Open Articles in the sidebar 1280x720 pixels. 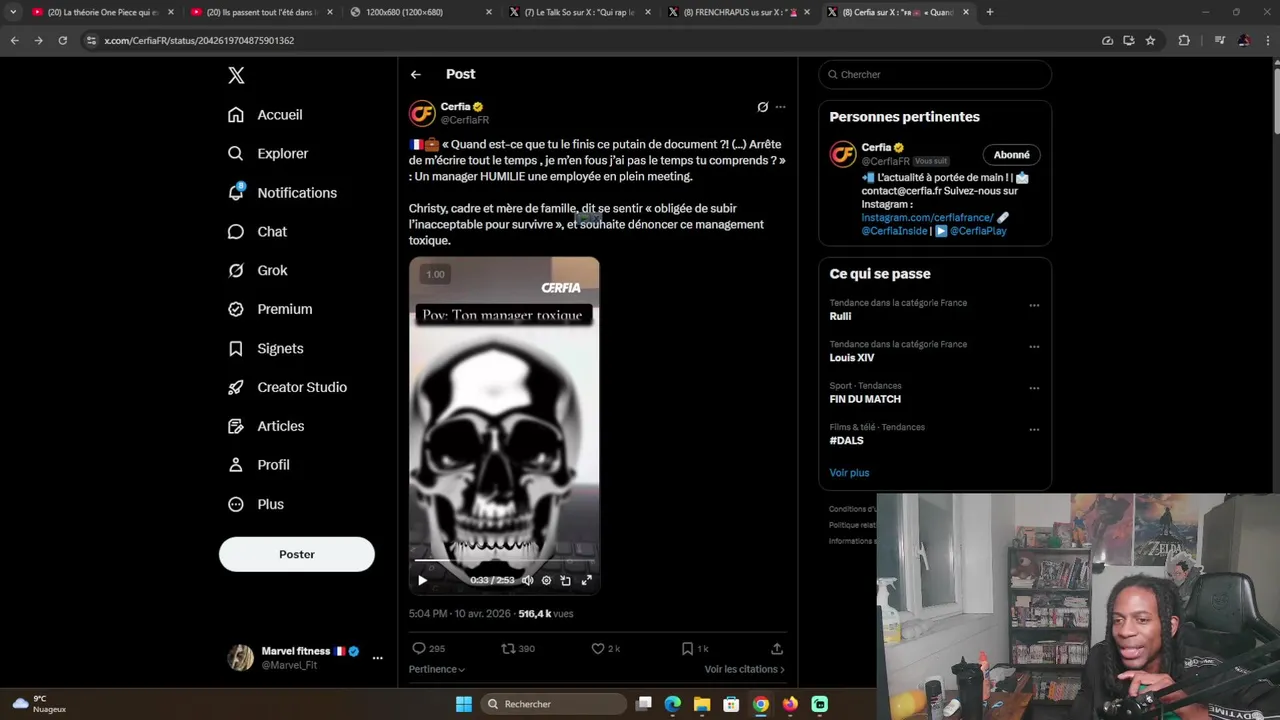point(266,427)
